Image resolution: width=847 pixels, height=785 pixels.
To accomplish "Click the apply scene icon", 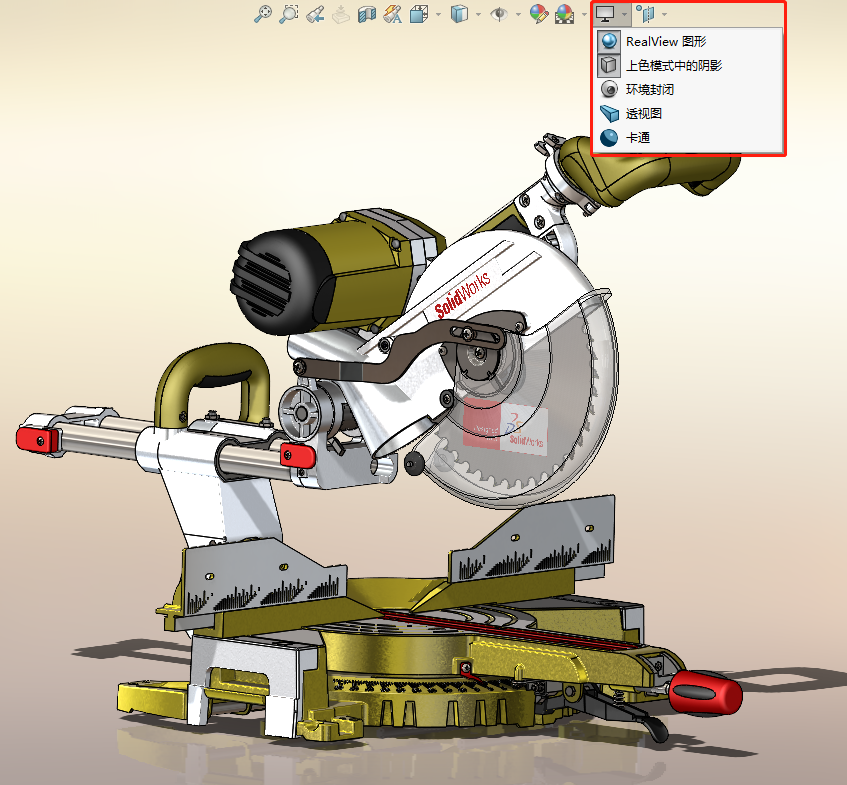I will pyautogui.click(x=563, y=14).
